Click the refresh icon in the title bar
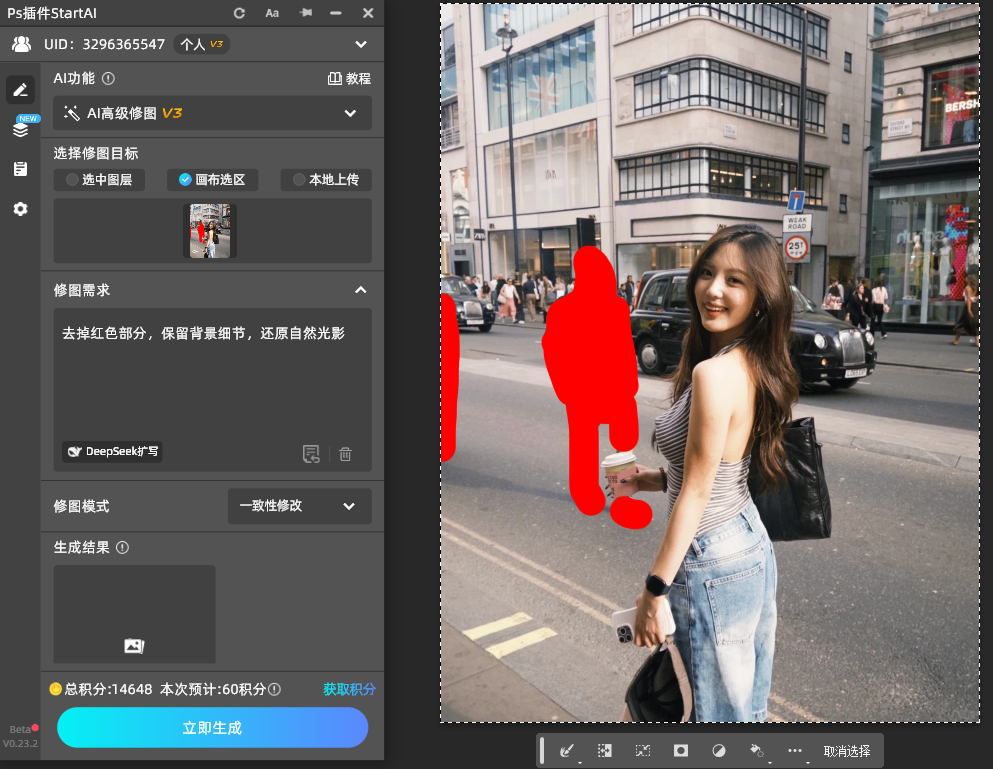Viewport: 993px width, 769px height. [x=240, y=13]
